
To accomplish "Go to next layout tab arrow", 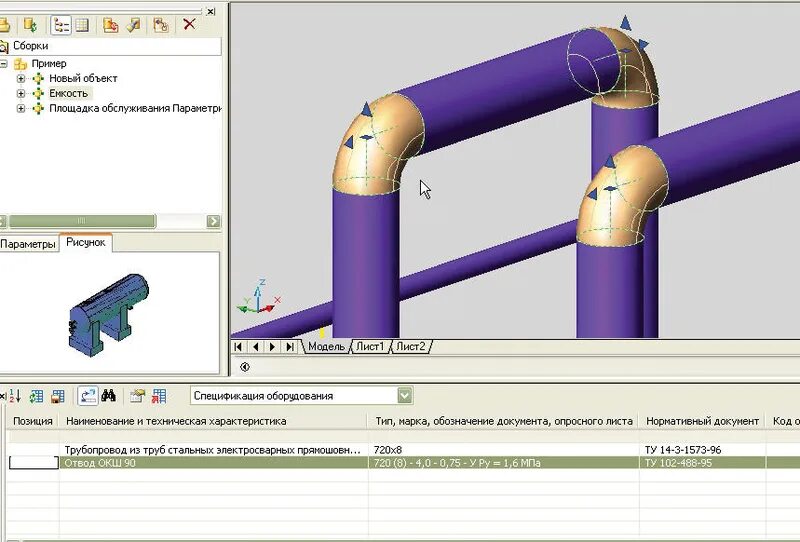I will 272,347.
